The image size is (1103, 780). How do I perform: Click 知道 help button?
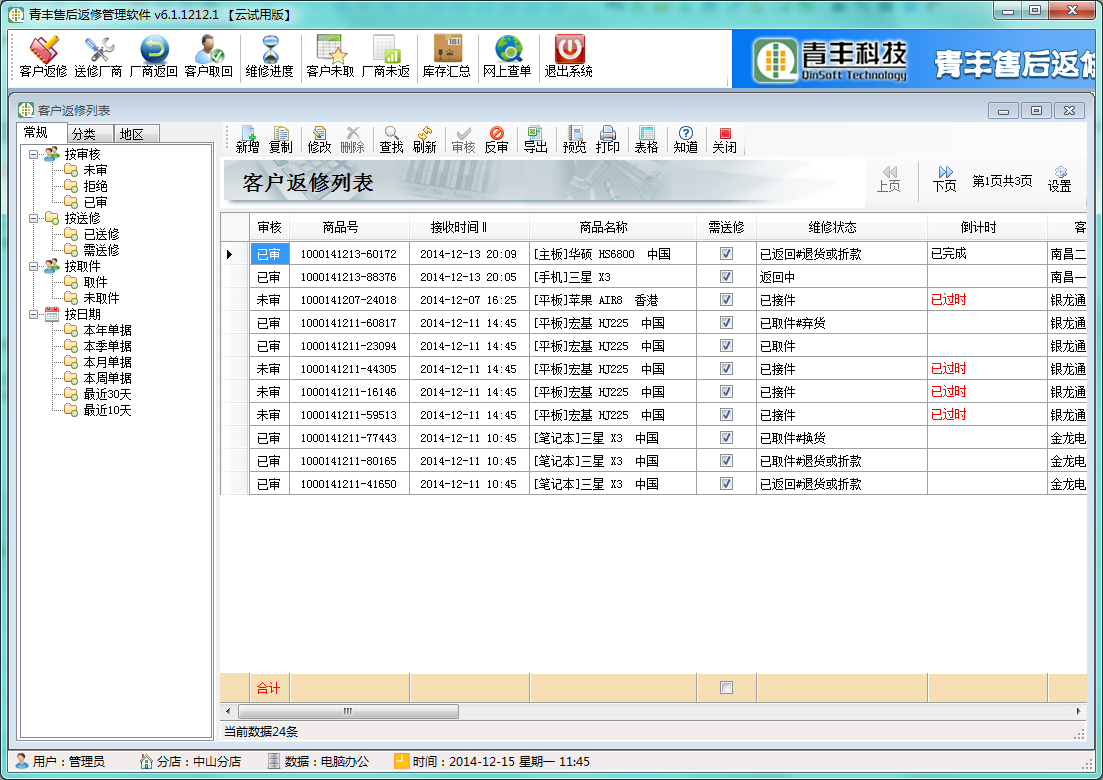pos(685,139)
